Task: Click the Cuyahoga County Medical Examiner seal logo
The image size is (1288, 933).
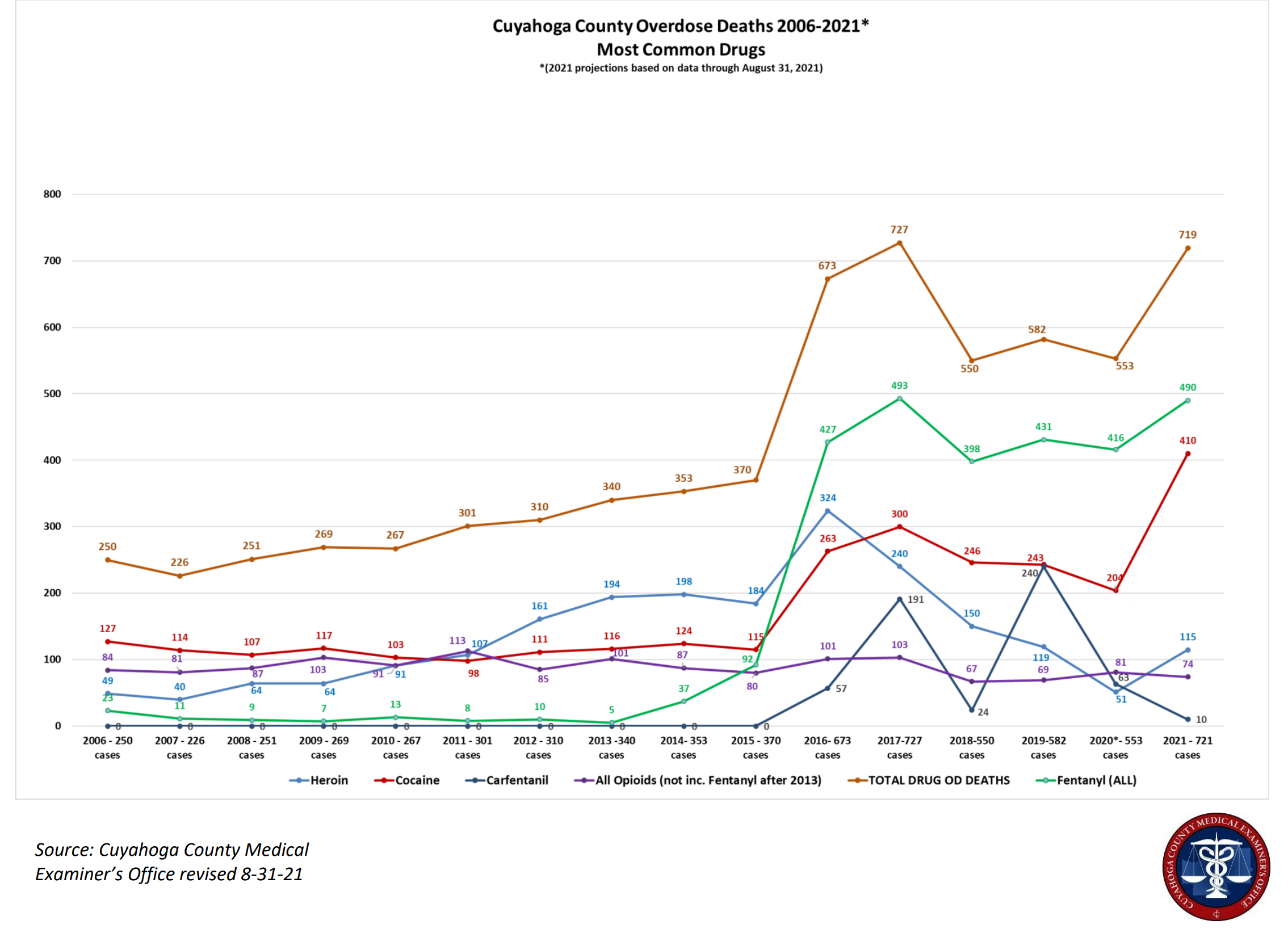Action: [1216, 866]
